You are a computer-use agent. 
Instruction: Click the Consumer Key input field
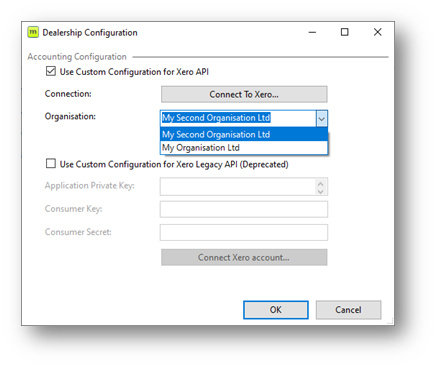[244, 209]
